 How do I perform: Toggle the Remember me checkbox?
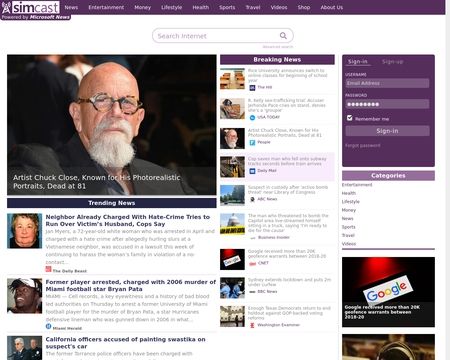[x=349, y=118]
